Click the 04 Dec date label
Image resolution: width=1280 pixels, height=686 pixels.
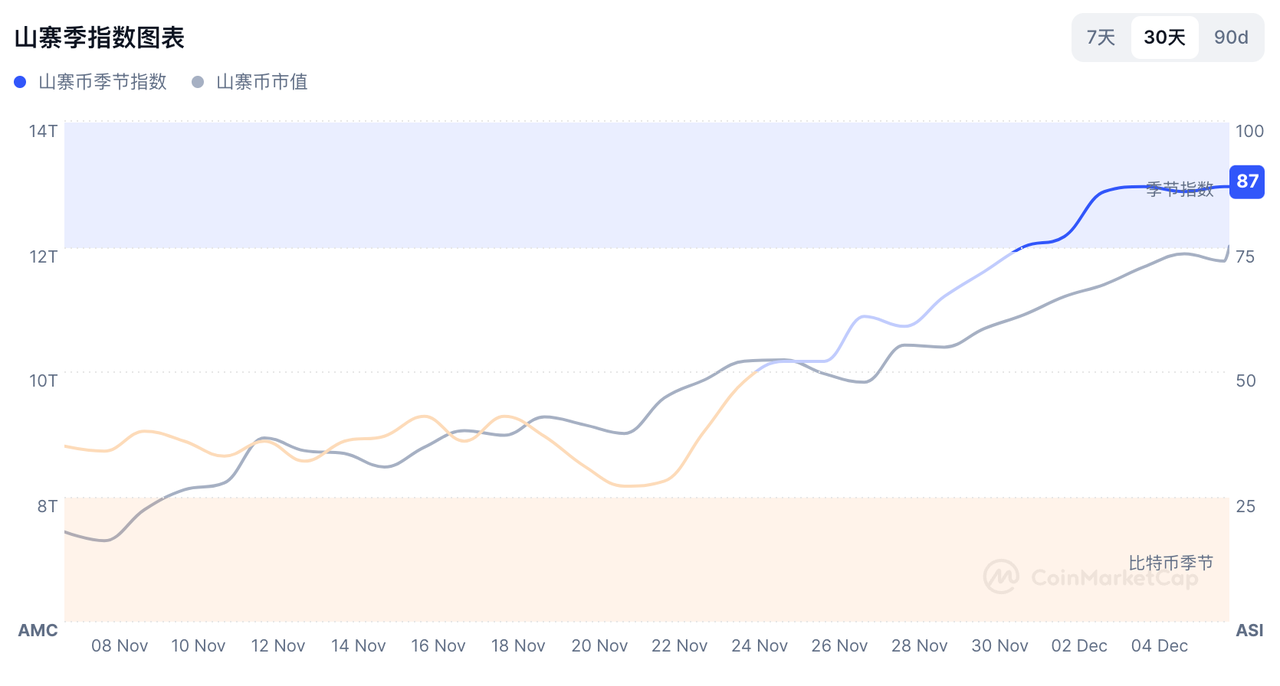(x=1159, y=646)
